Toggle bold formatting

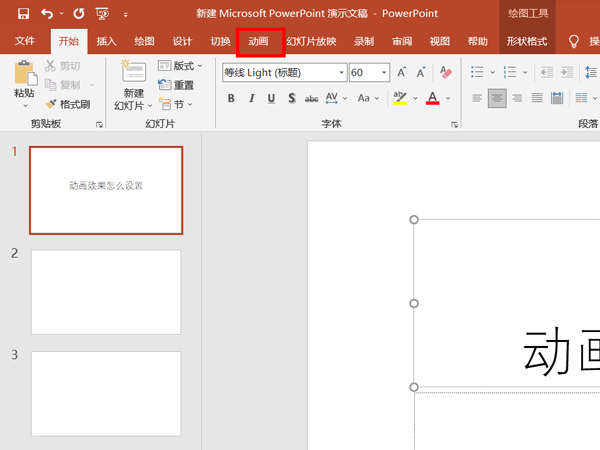231,98
